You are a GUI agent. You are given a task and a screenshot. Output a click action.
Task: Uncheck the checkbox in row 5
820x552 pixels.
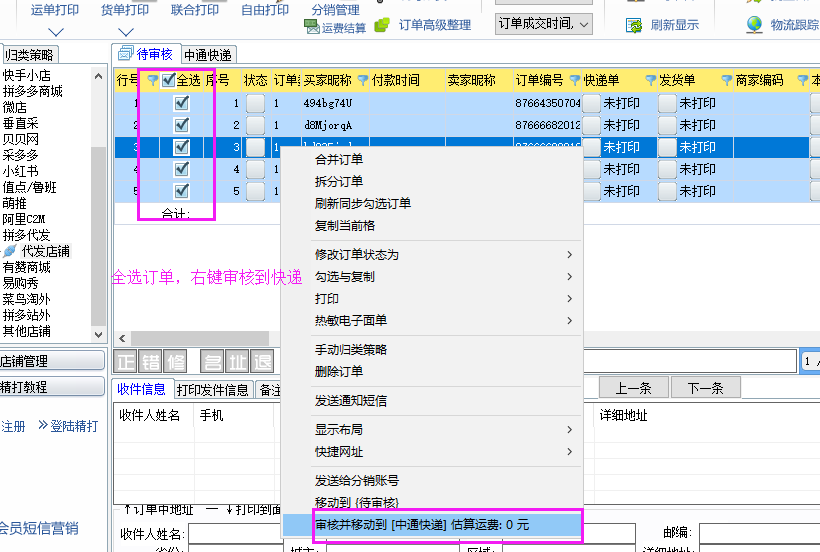(181, 191)
